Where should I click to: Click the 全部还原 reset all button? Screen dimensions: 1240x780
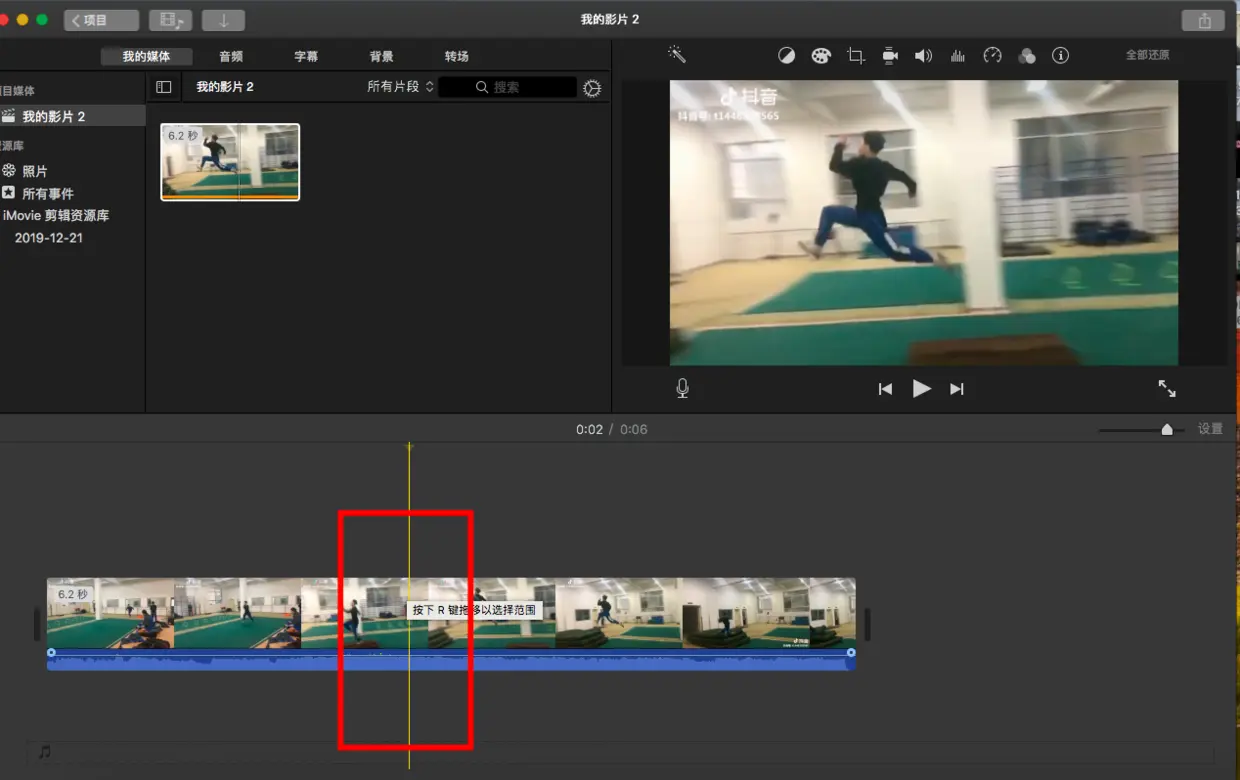click(x=1147, y=56)
